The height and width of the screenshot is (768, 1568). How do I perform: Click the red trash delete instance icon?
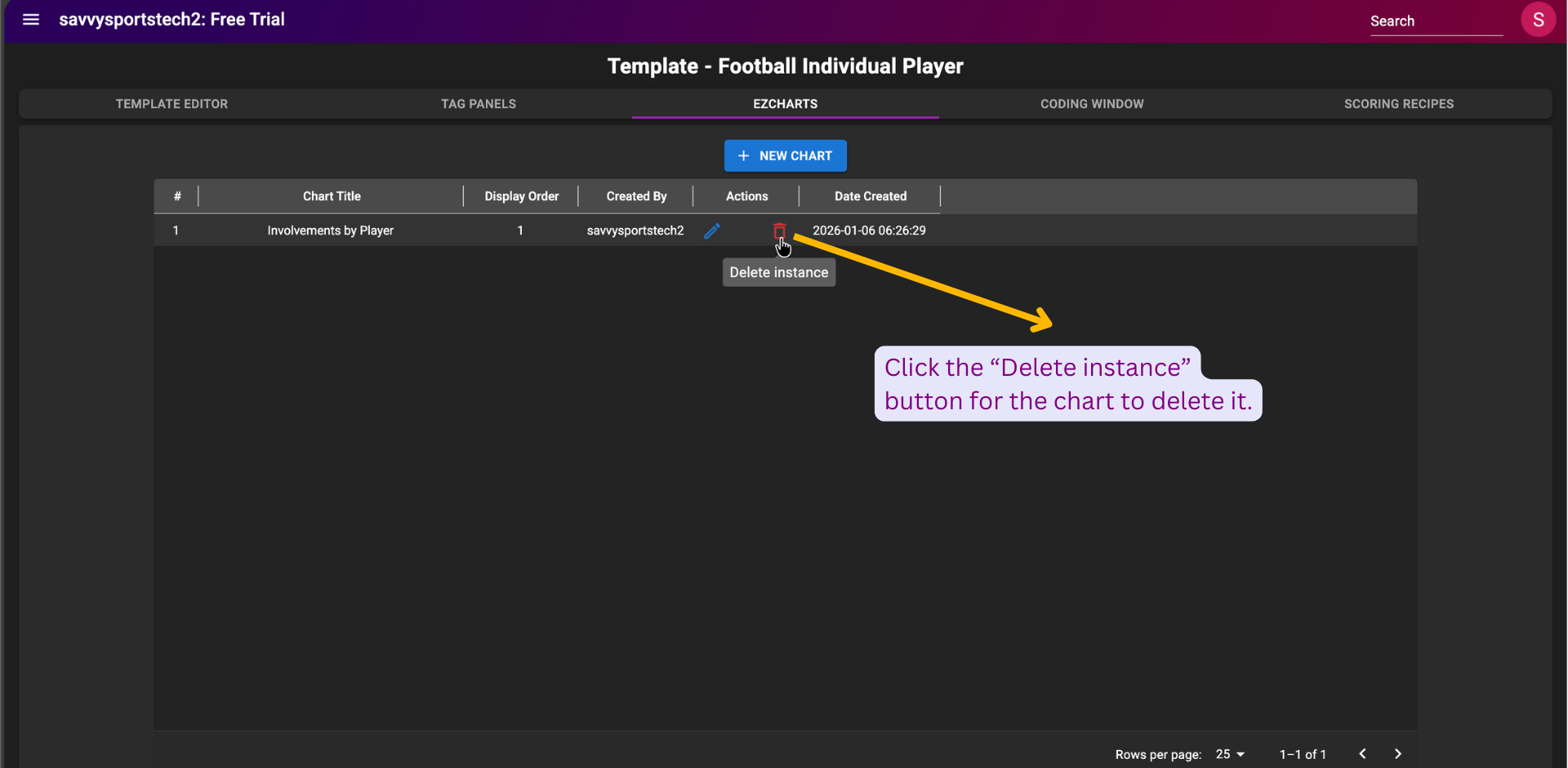point(779,230)
